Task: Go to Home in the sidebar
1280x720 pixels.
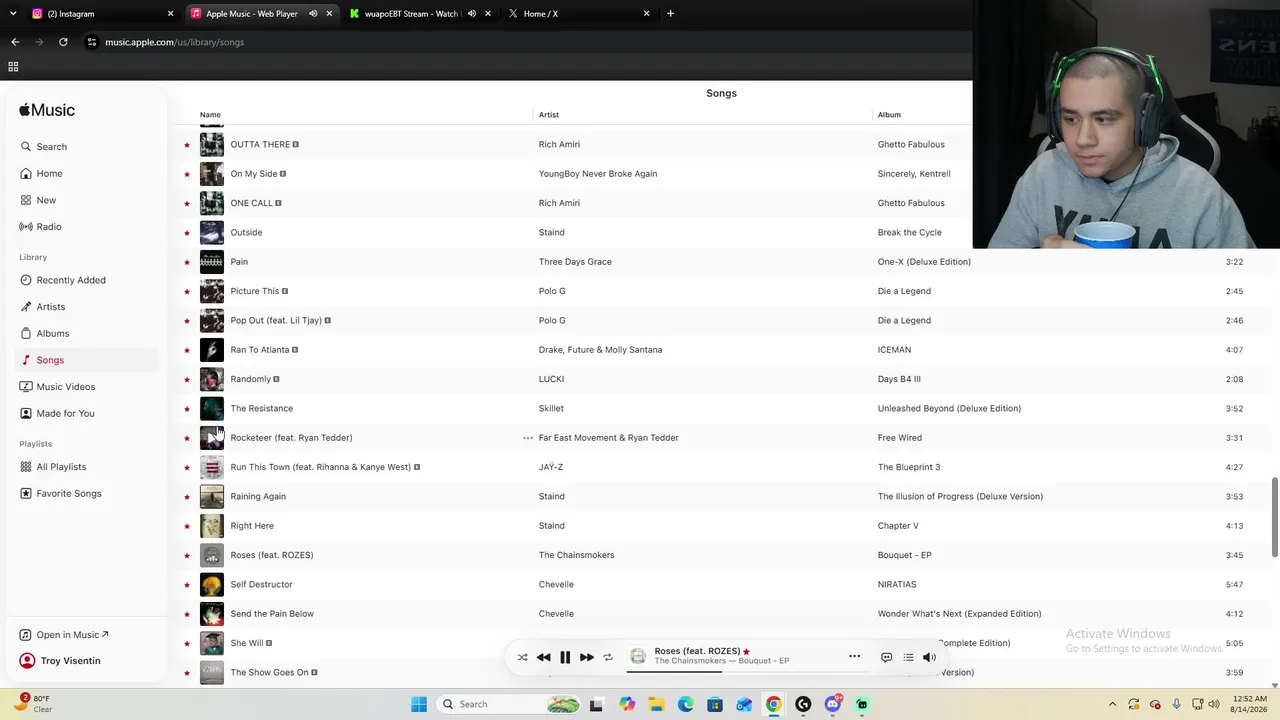Action: tap(88, 173)
